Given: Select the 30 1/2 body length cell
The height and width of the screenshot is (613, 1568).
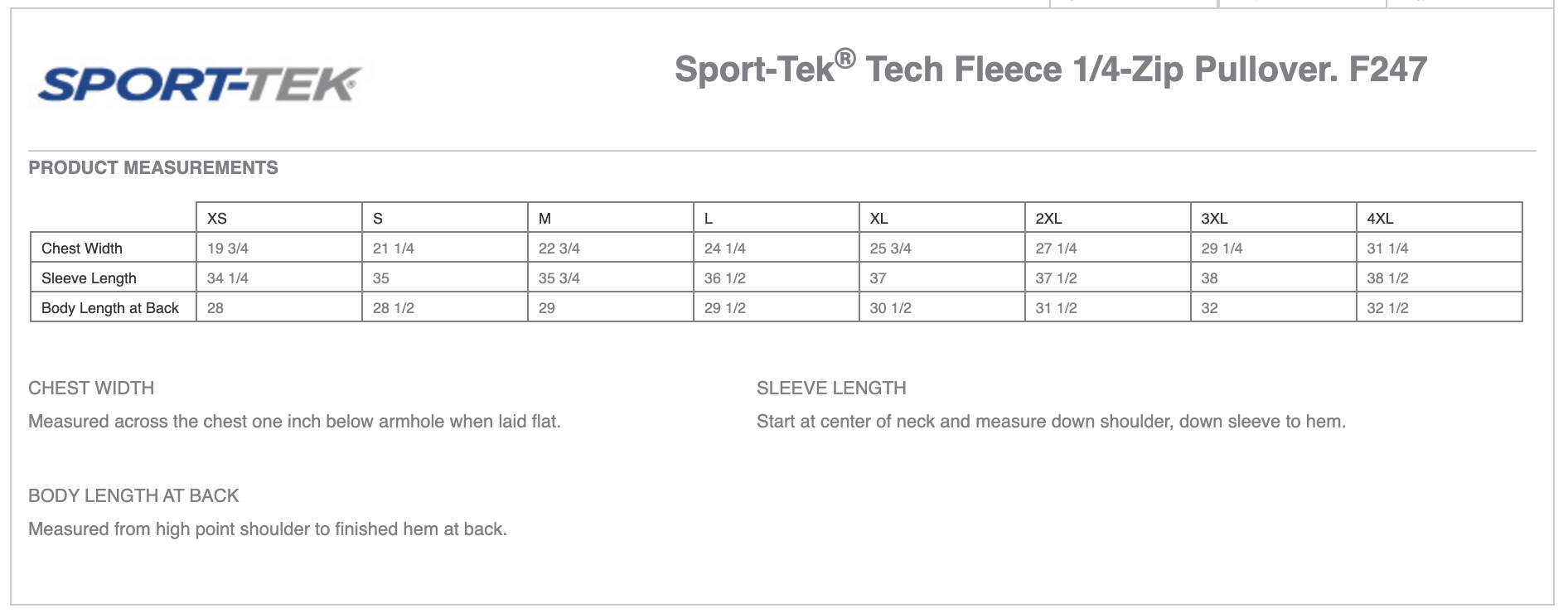Looking at the screenshot, I should [x=942, y=307].
